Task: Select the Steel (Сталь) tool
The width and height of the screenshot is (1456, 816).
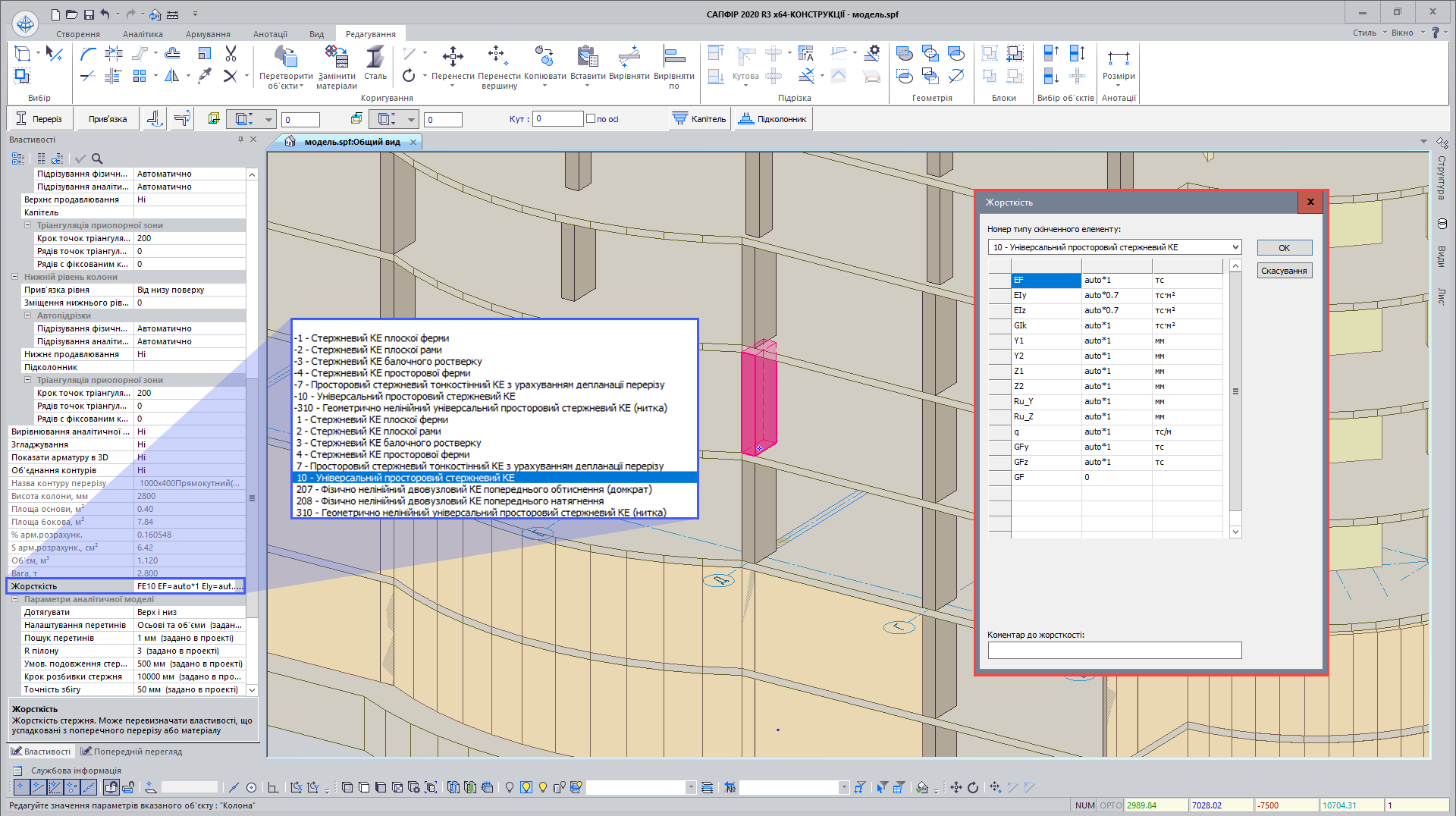Action: [375, 58]
